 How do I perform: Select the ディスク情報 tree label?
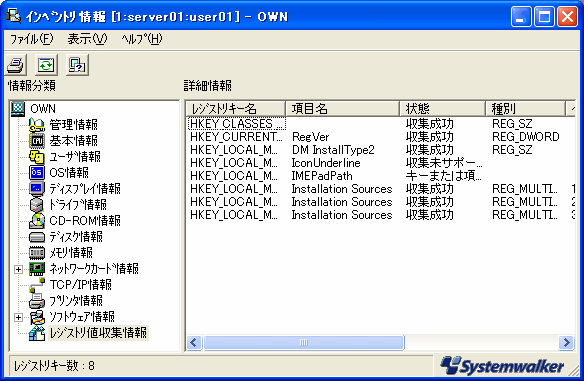(x=76, y=236)
